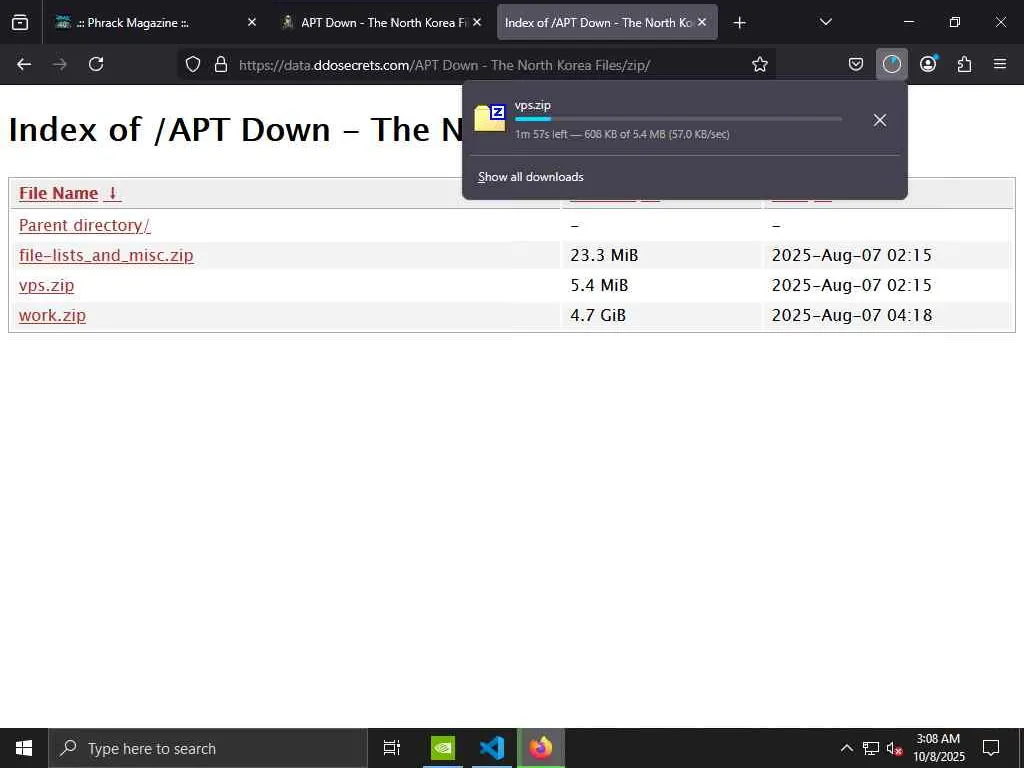Open a new tab with the plus button
The height and width of the screenshot is (768, 1024).
click(x=739, y=23)
